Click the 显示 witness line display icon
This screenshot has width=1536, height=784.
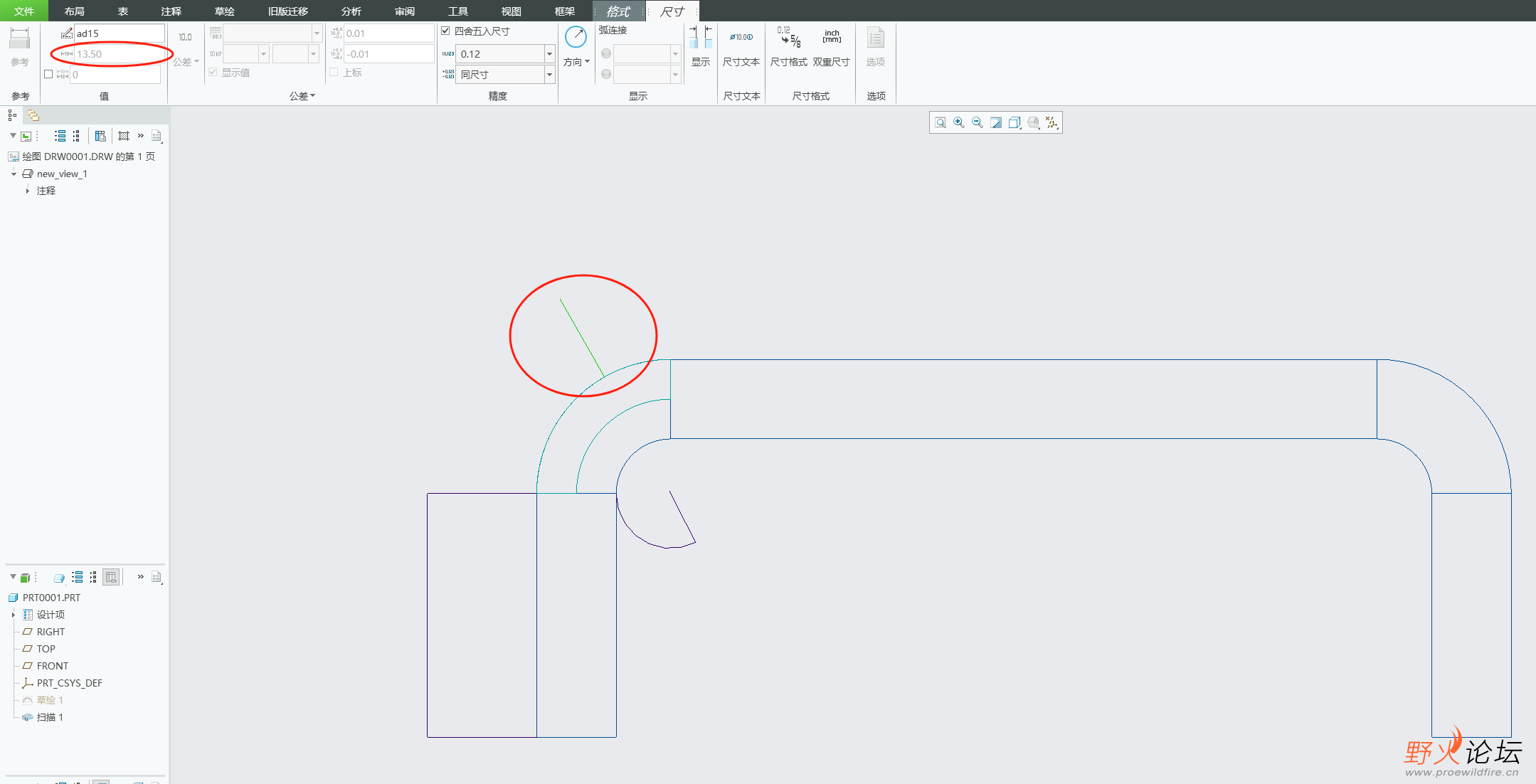point(701,37)
